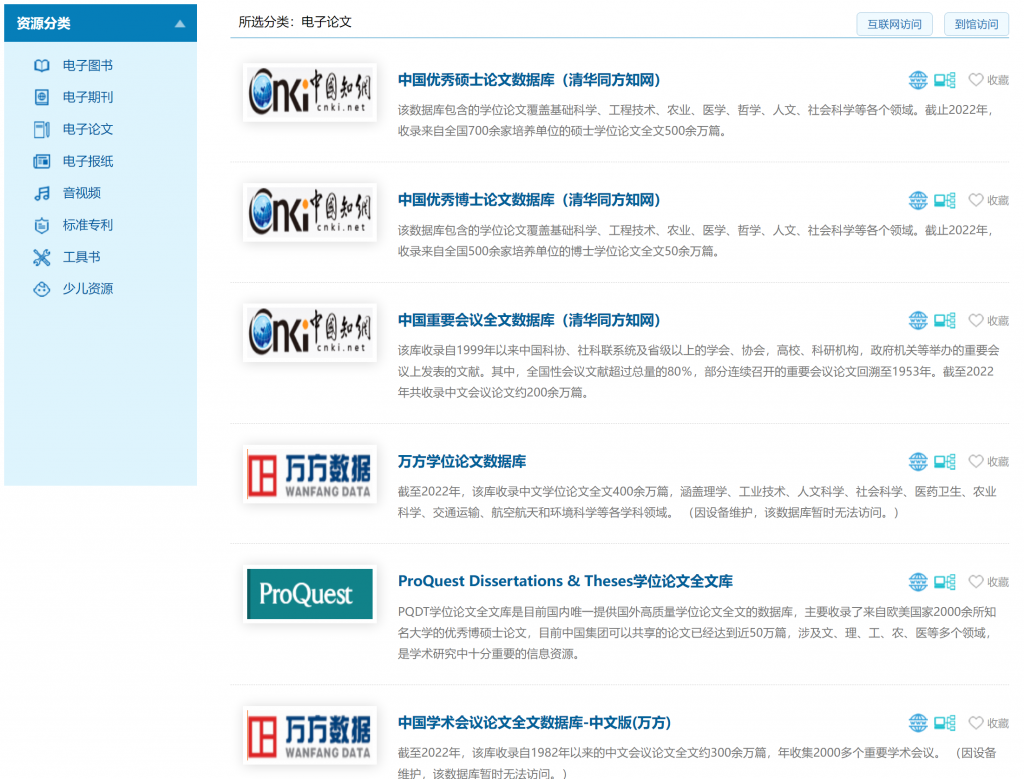The height and width of the screenshot is (779, 1024).
Task: Open ProQuest Dissertations & Theses link
Action: [566, 581]
